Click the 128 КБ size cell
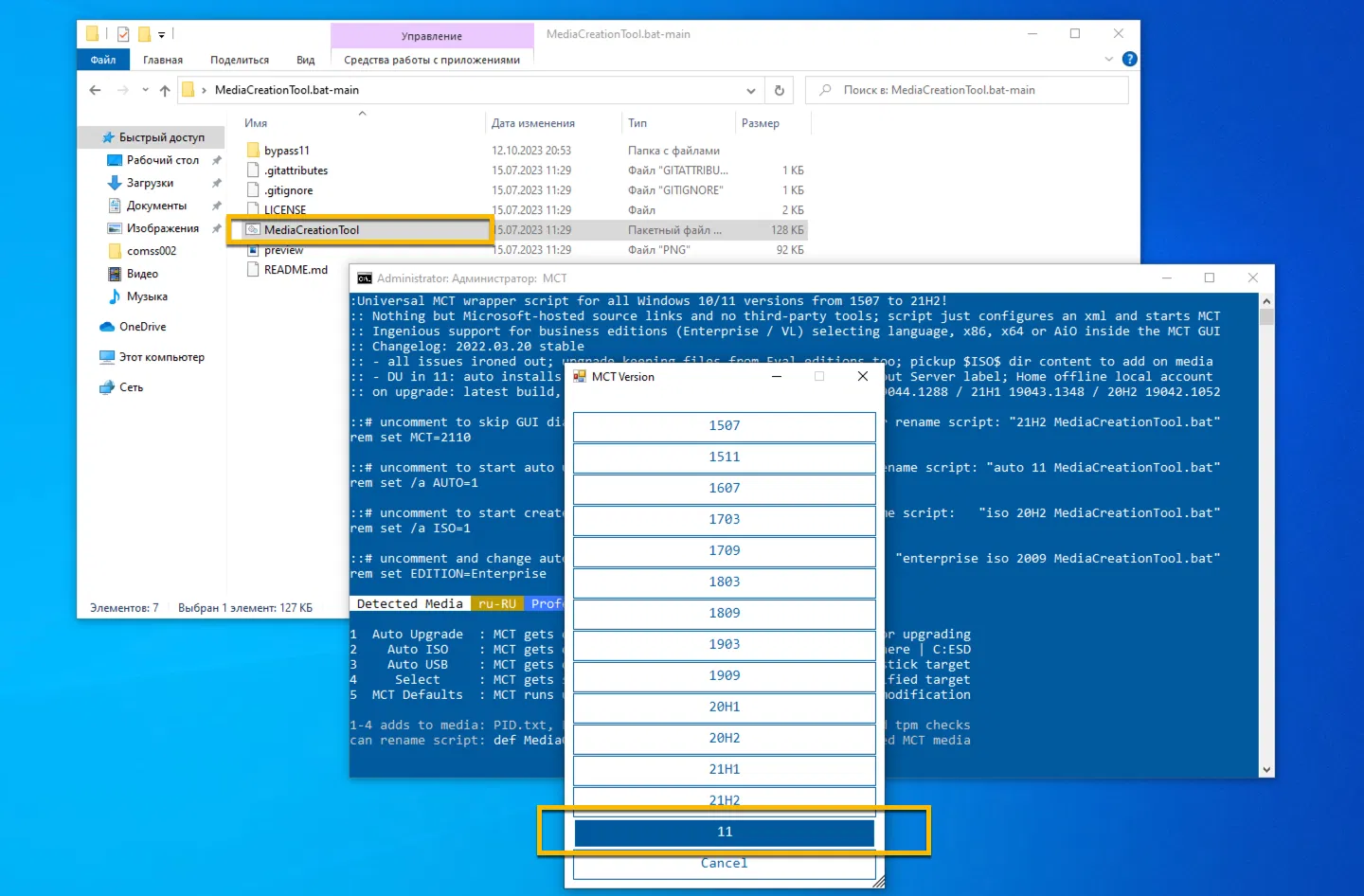This screenshot has width=1364, height=896. [x=787, y=230]
